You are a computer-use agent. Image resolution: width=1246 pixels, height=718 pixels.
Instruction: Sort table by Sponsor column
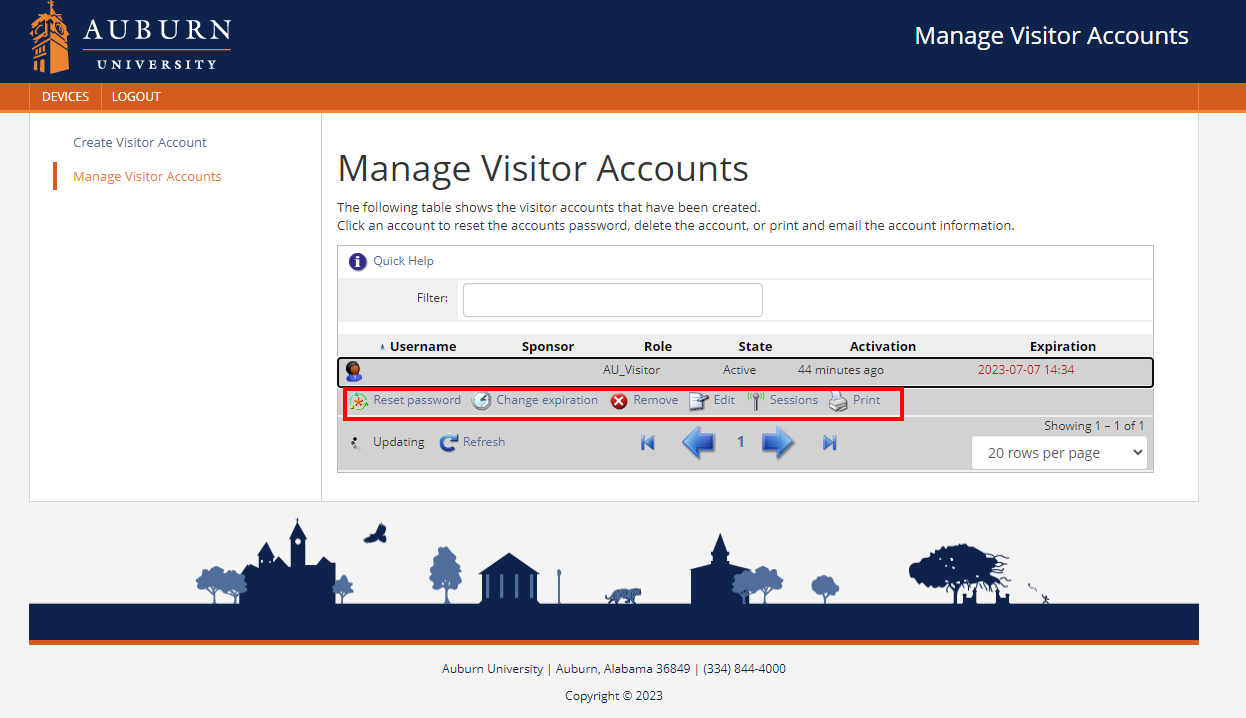click(x=548, y=347)
